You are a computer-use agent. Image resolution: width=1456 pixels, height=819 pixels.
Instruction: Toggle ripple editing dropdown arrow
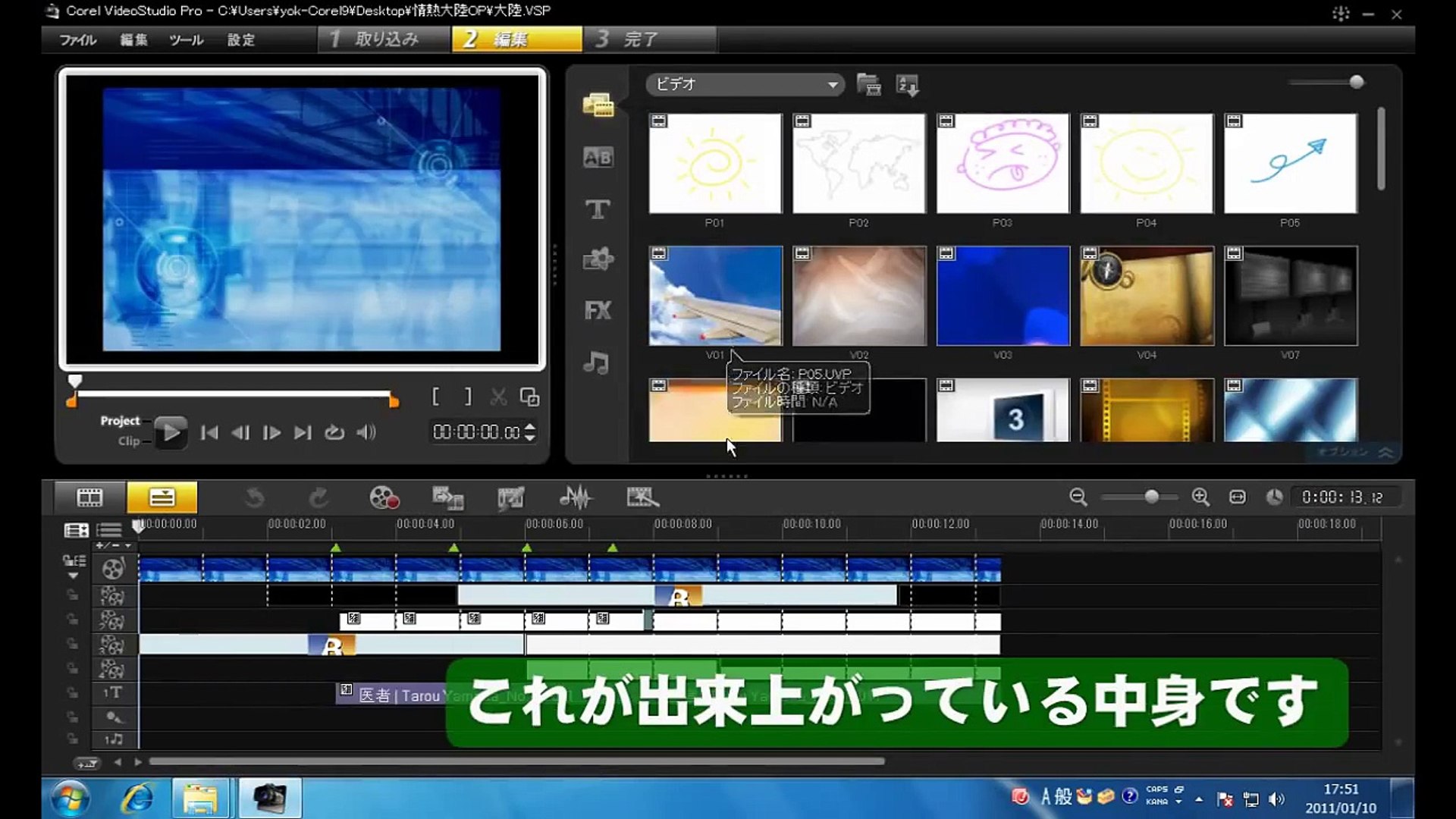point(74,576)
